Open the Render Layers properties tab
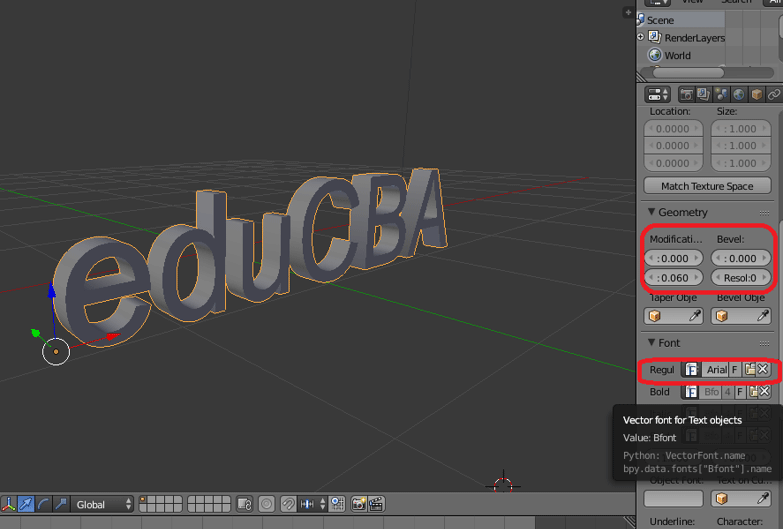This screenshot has width=783, height=529. click(x=704, y=94)
